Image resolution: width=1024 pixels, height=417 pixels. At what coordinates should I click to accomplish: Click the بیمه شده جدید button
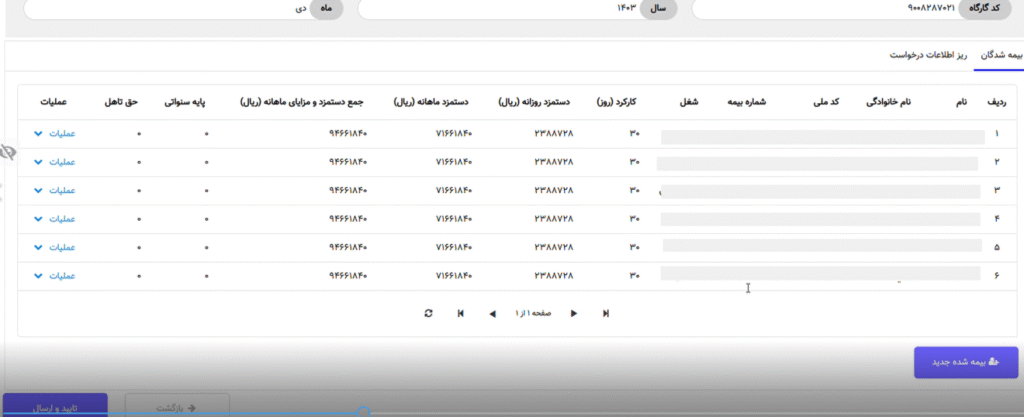tap(965, 362)
